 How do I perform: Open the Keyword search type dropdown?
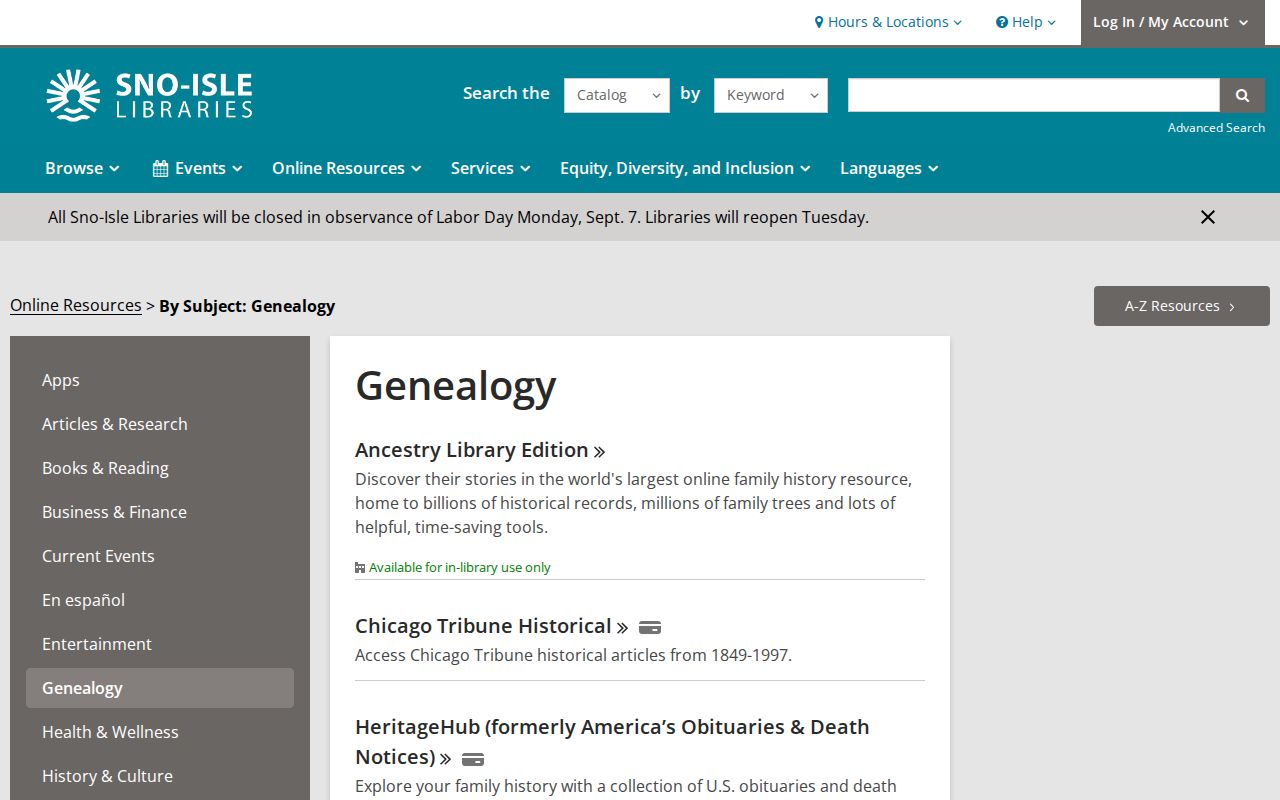click(771, 95)
